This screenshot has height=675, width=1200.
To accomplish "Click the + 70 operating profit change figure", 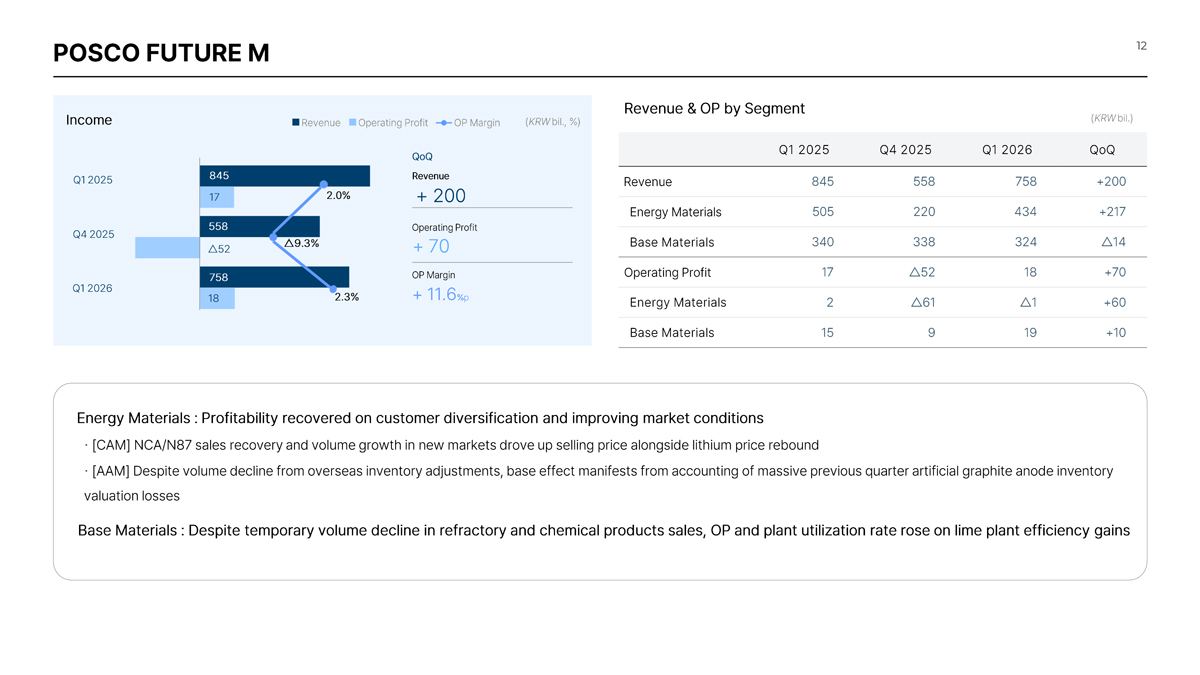I will click(431, 246).
